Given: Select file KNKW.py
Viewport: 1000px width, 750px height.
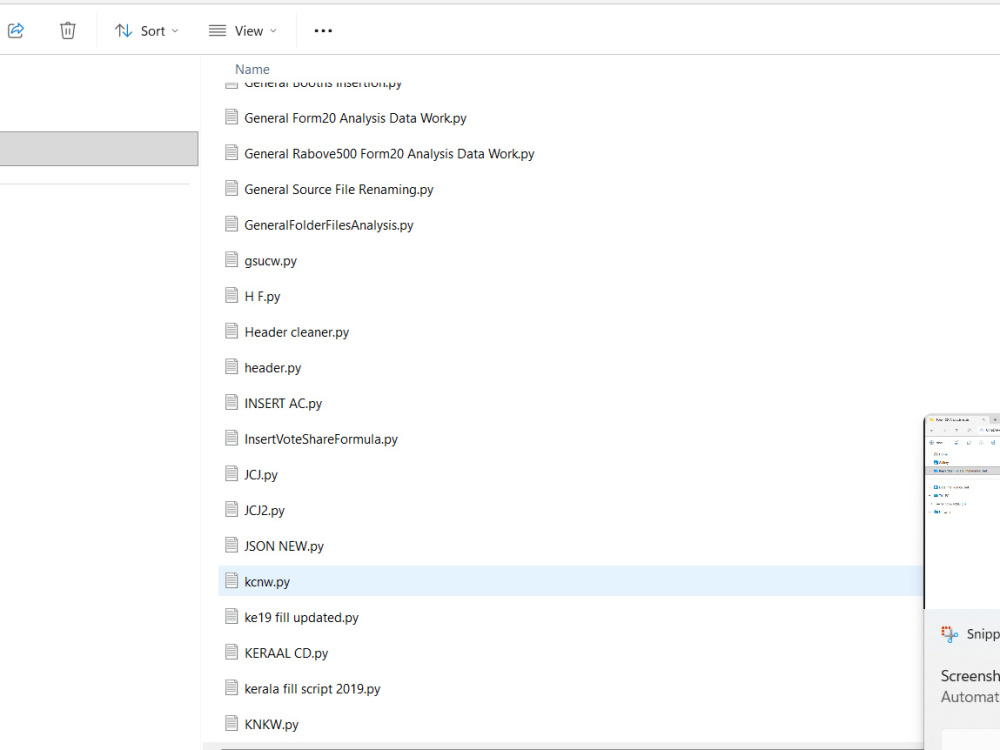Looking at the screenshot, I should coord(271,725).
